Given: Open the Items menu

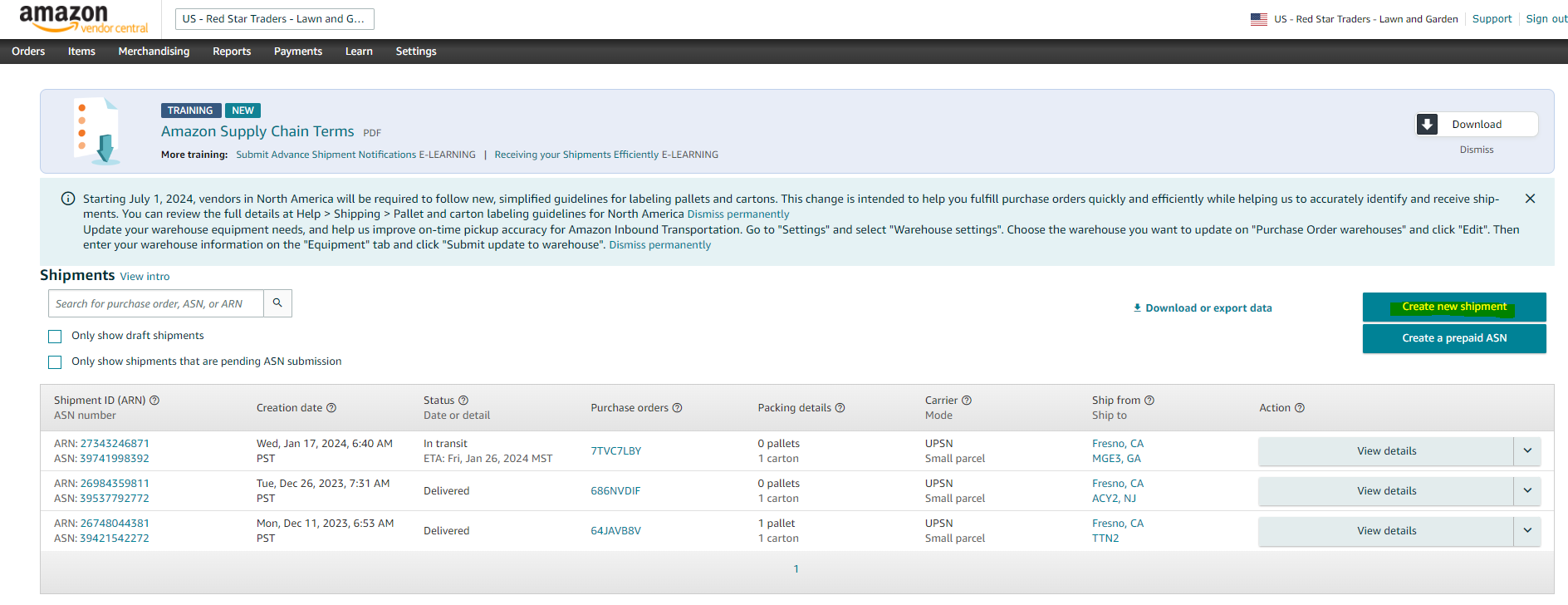Looking at the screenshot, I should (81, 52).
